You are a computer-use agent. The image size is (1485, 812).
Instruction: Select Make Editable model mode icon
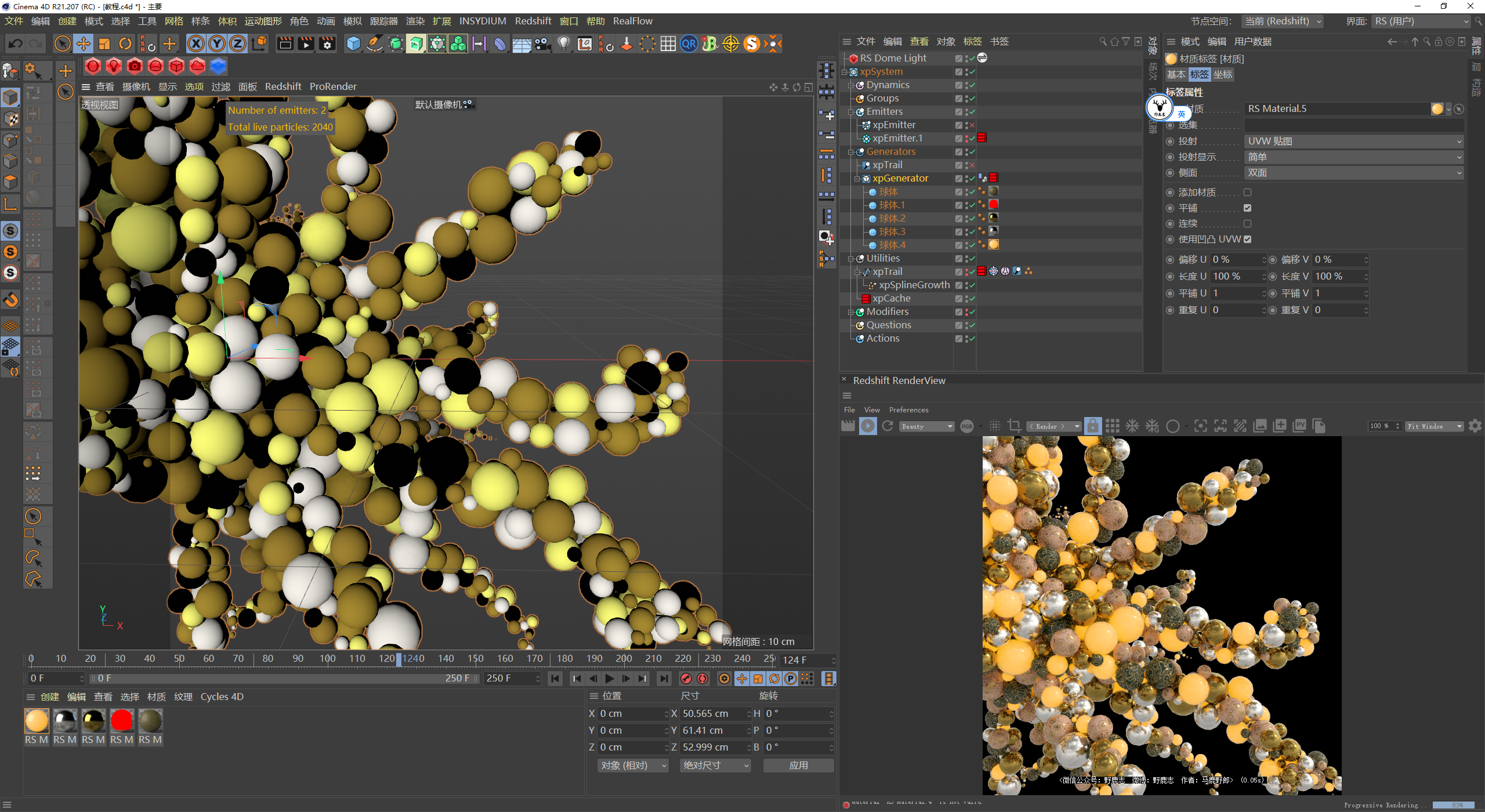click(x=10, y=71)
